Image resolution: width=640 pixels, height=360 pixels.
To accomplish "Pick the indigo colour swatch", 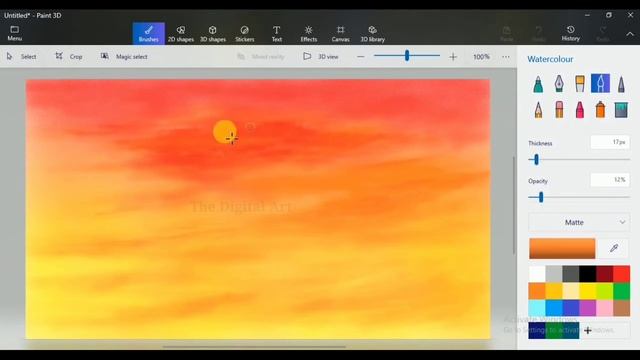I will tap(571, 308).
